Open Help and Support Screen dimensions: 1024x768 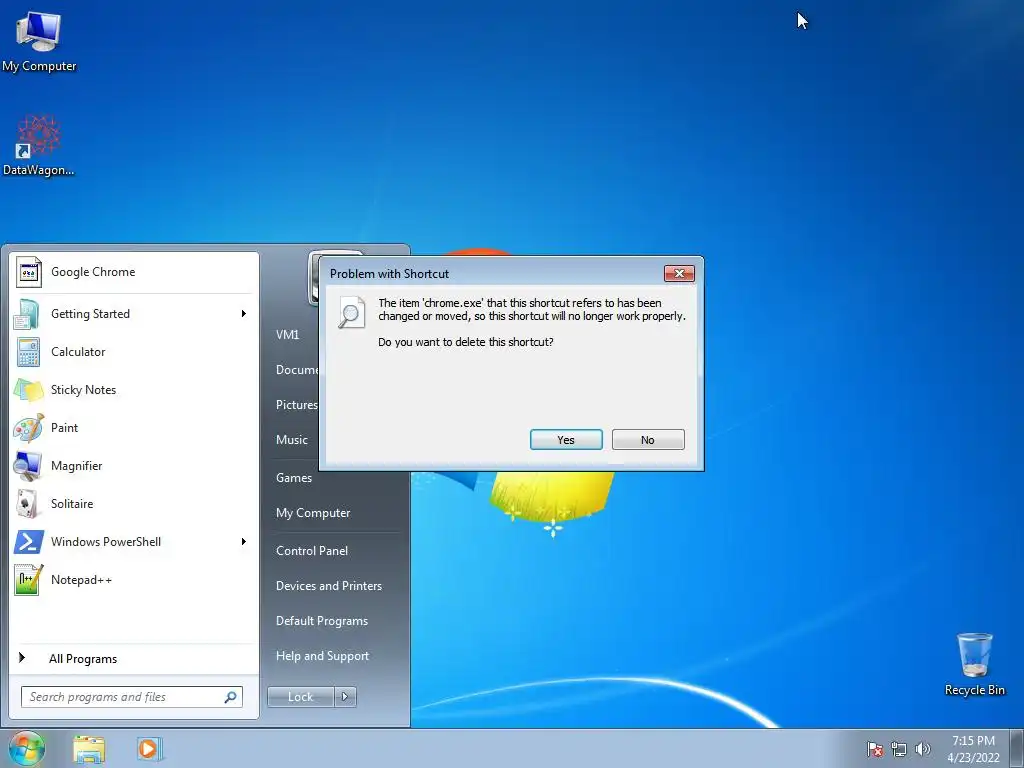coord(322,656)
